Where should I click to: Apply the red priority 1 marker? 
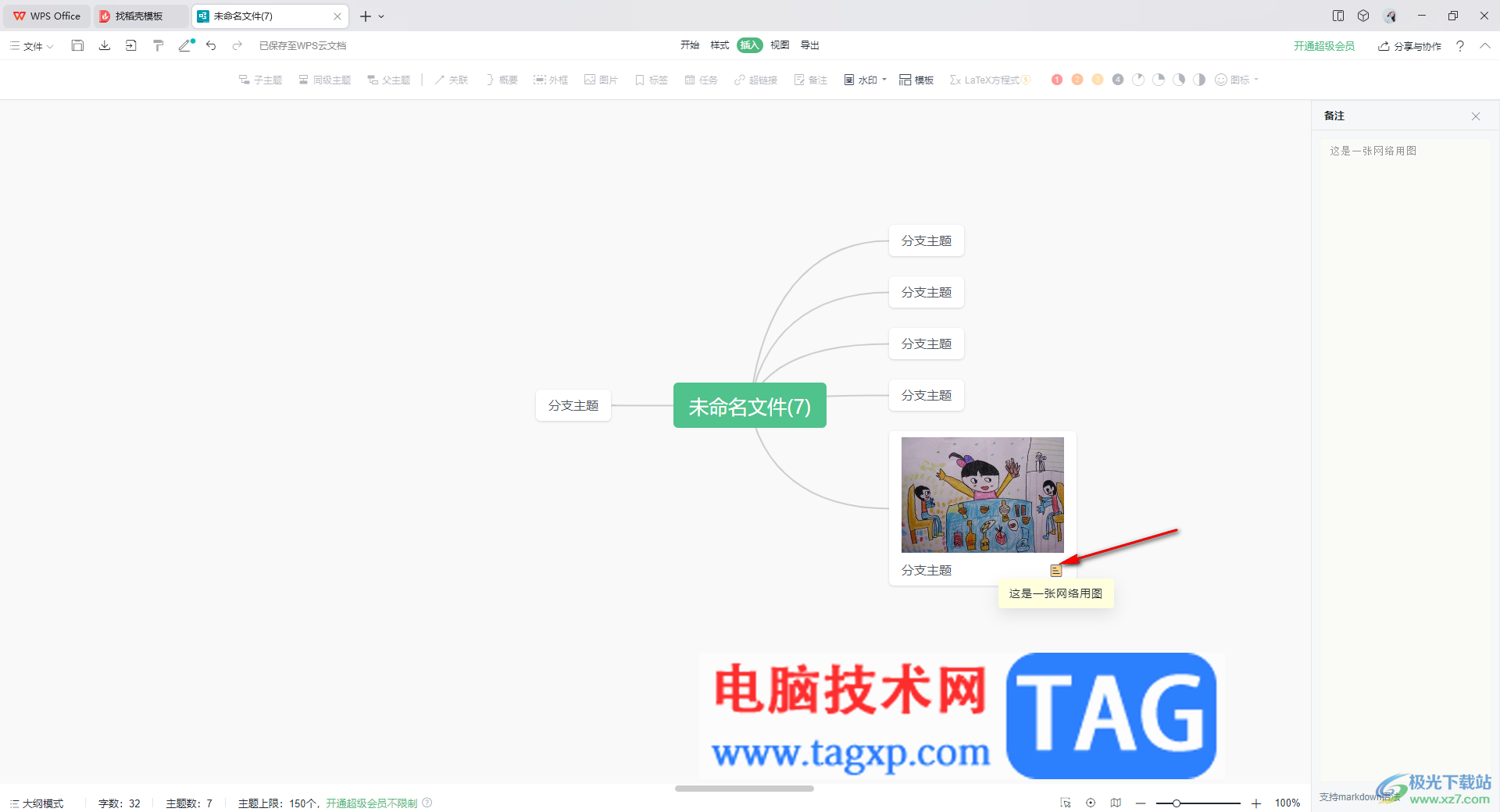pyautogui.click(x=1057, y=80)
